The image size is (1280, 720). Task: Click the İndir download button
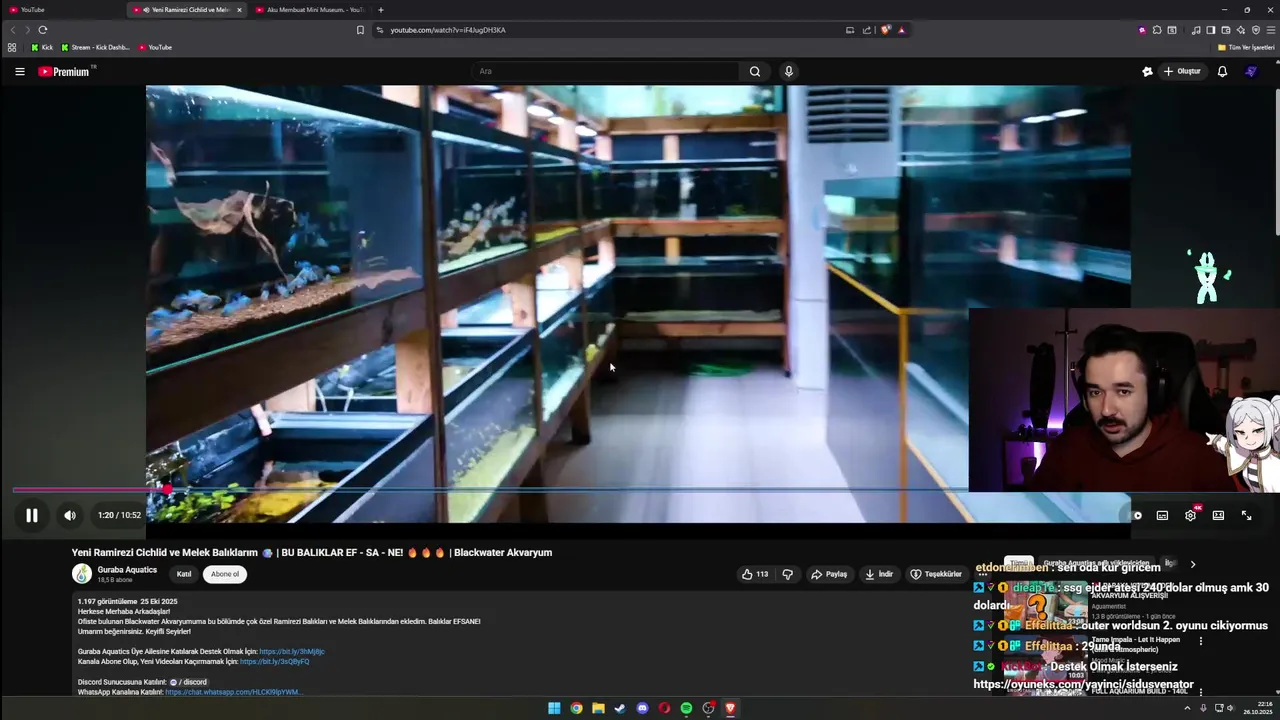[x=879, y=574]
